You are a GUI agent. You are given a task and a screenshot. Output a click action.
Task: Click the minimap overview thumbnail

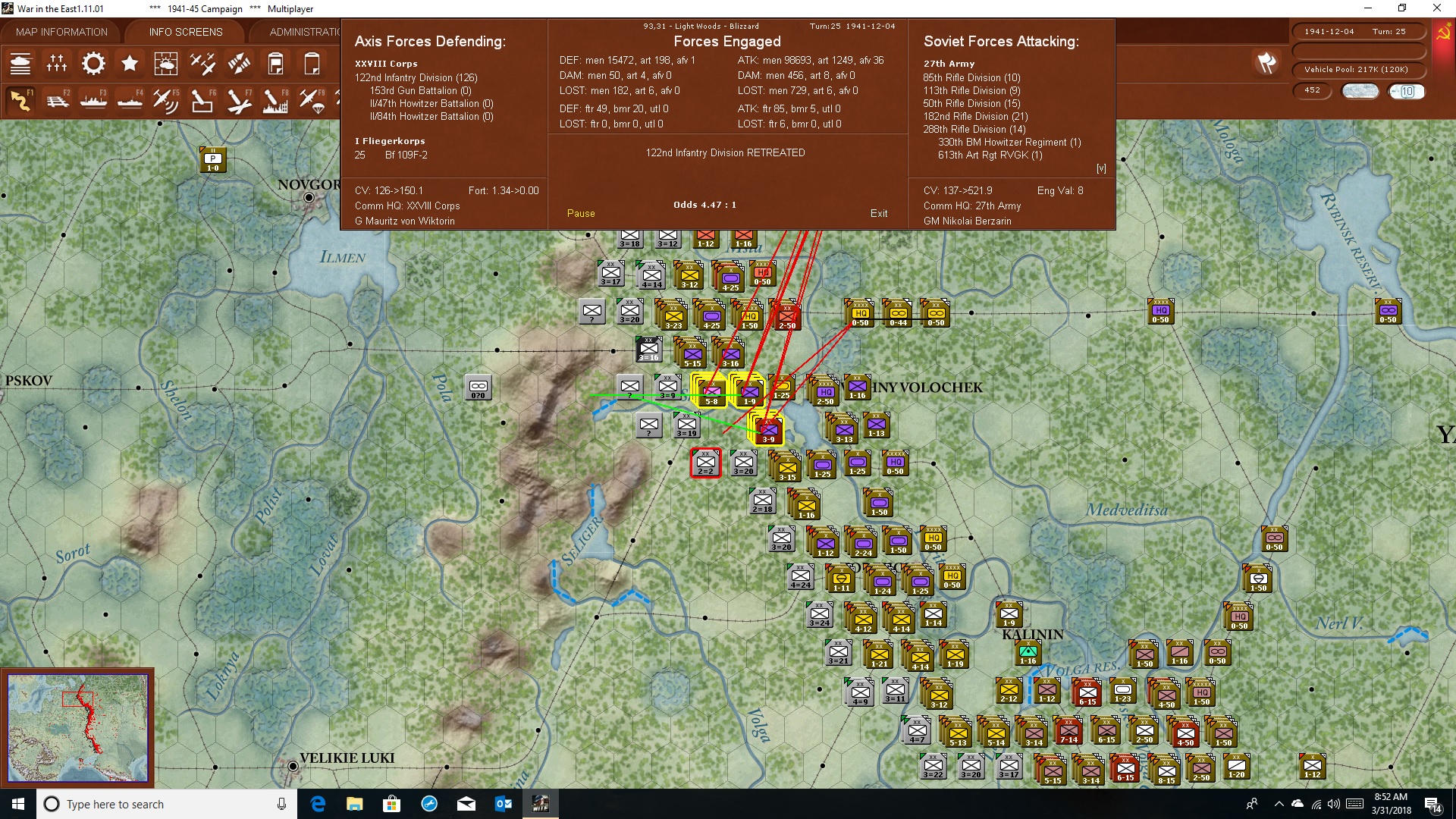(x=77, y=728)
